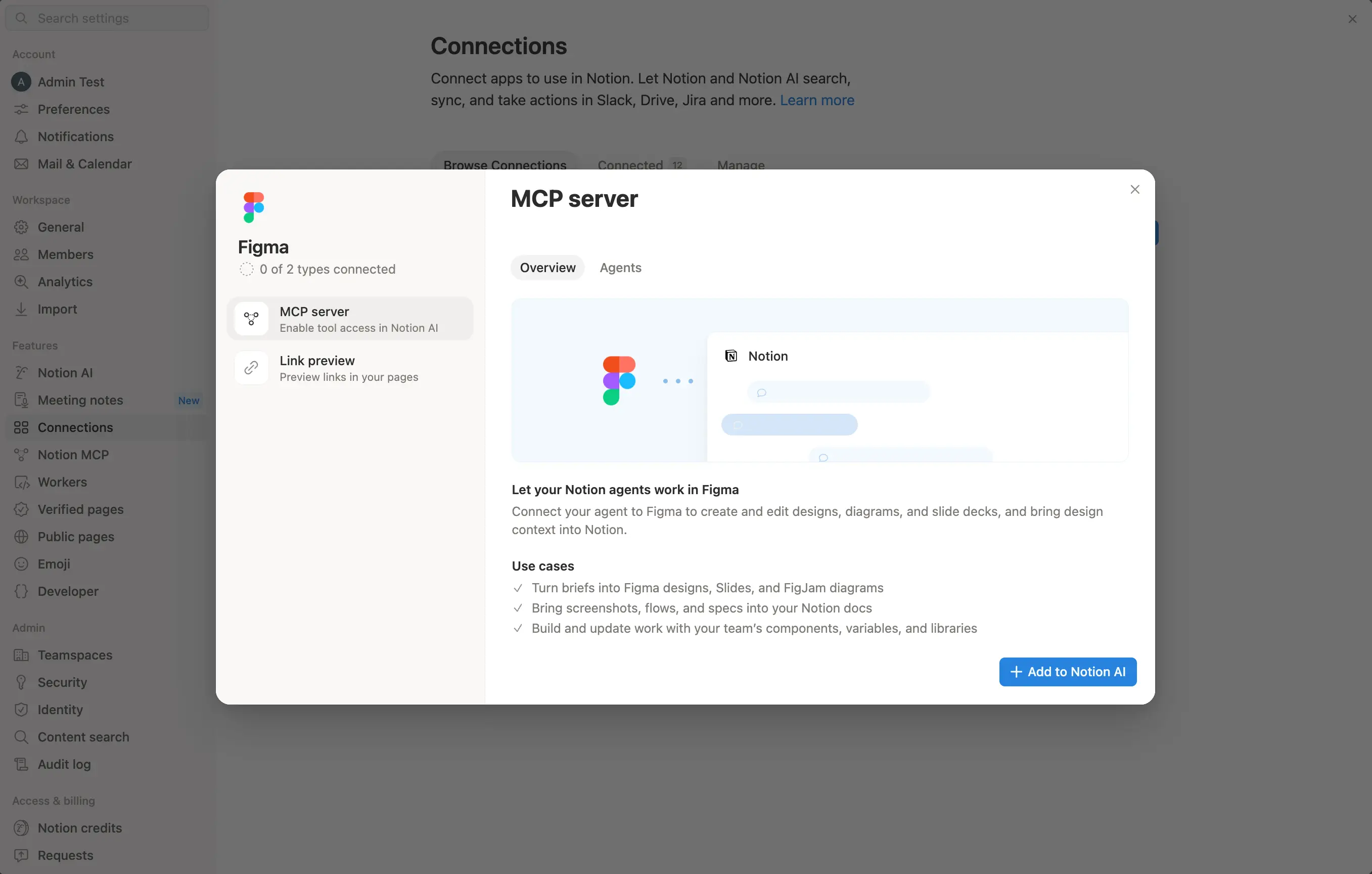Open the Manage tab behind the dialog
The width and height of the screenshot is (1372, 874).
point(741,164)
